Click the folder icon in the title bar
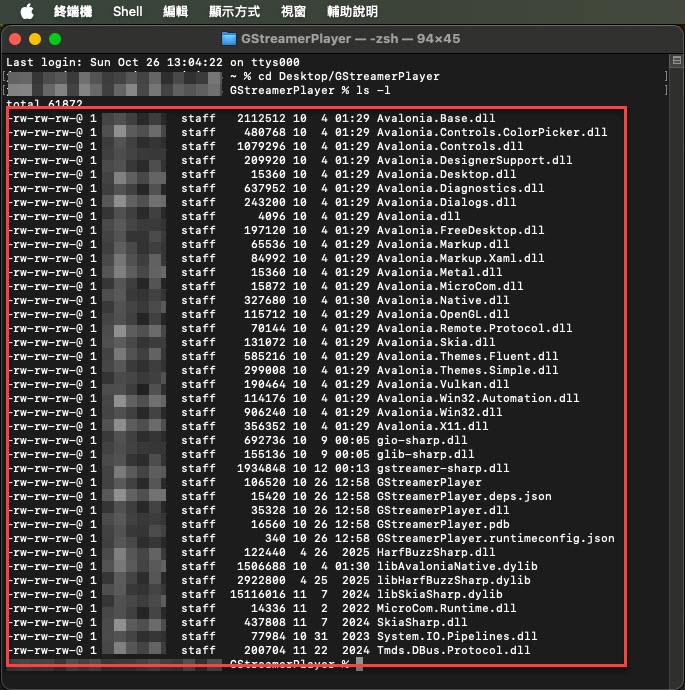This screenshot has width=685, height=690. [229, 39]
